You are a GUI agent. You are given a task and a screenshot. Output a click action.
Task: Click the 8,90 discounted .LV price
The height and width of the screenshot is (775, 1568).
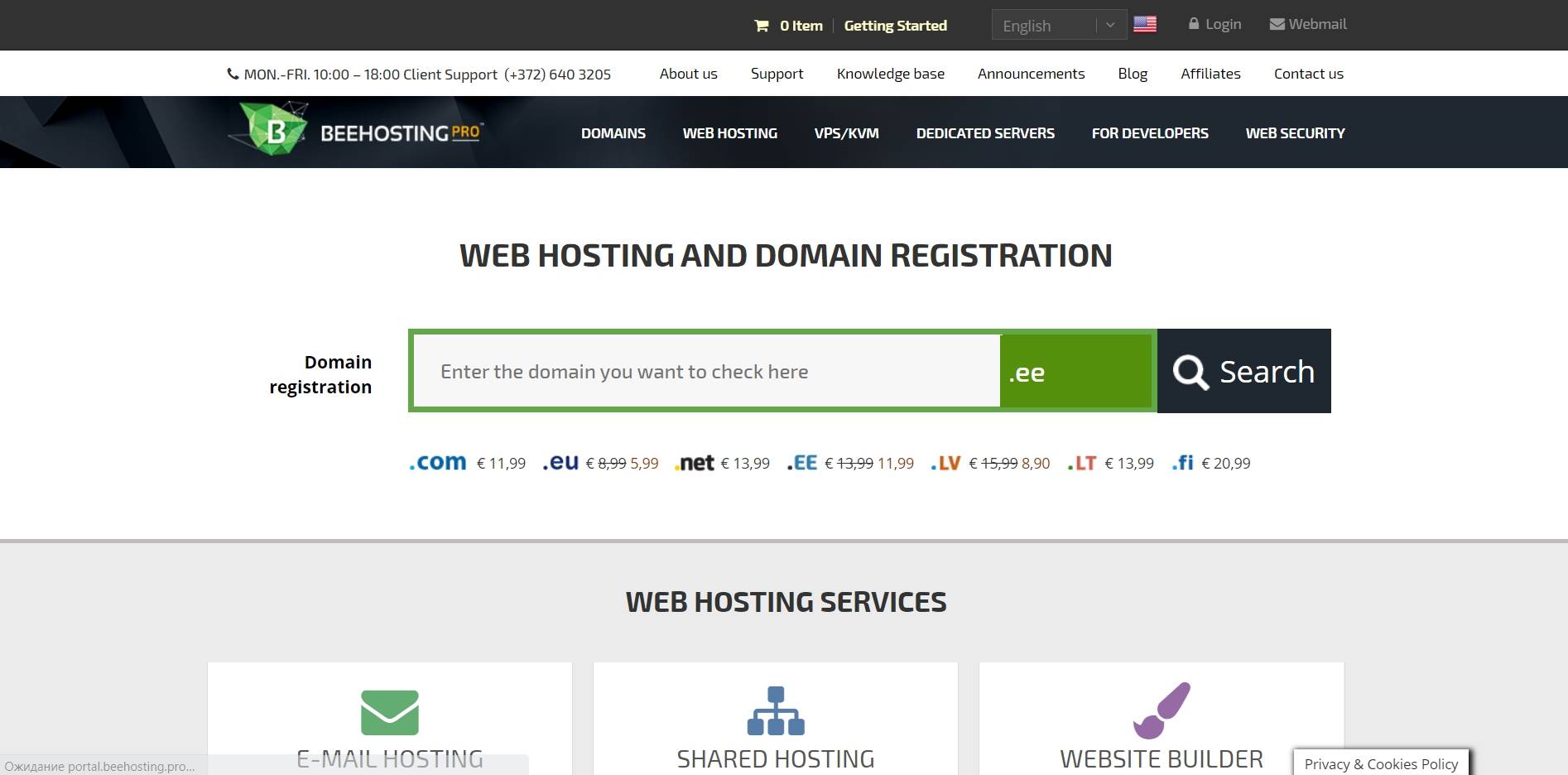(1036, 464)
